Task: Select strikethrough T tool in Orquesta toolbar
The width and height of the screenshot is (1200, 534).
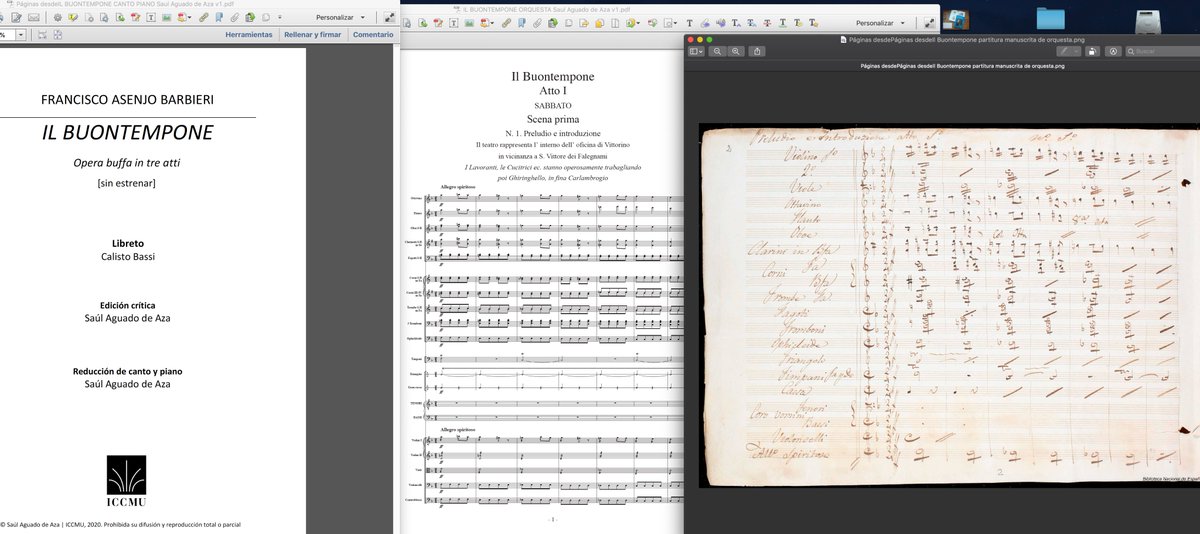Action: 767,23
